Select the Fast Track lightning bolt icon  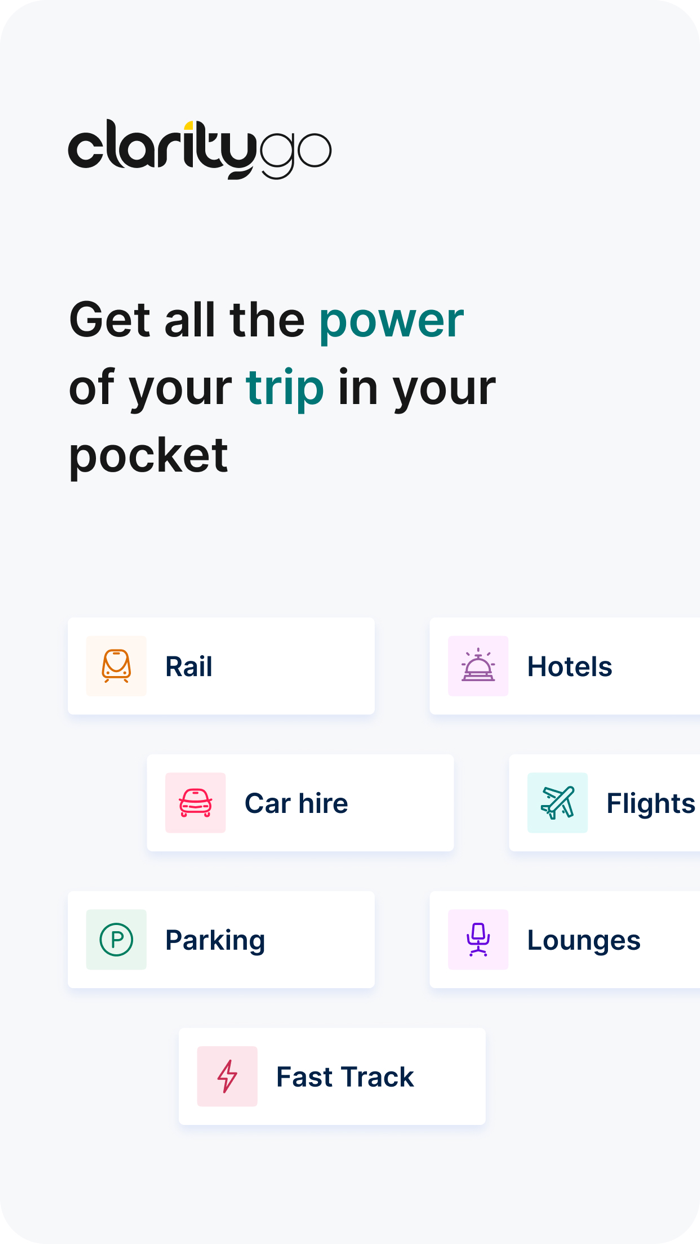(227, 1076)
